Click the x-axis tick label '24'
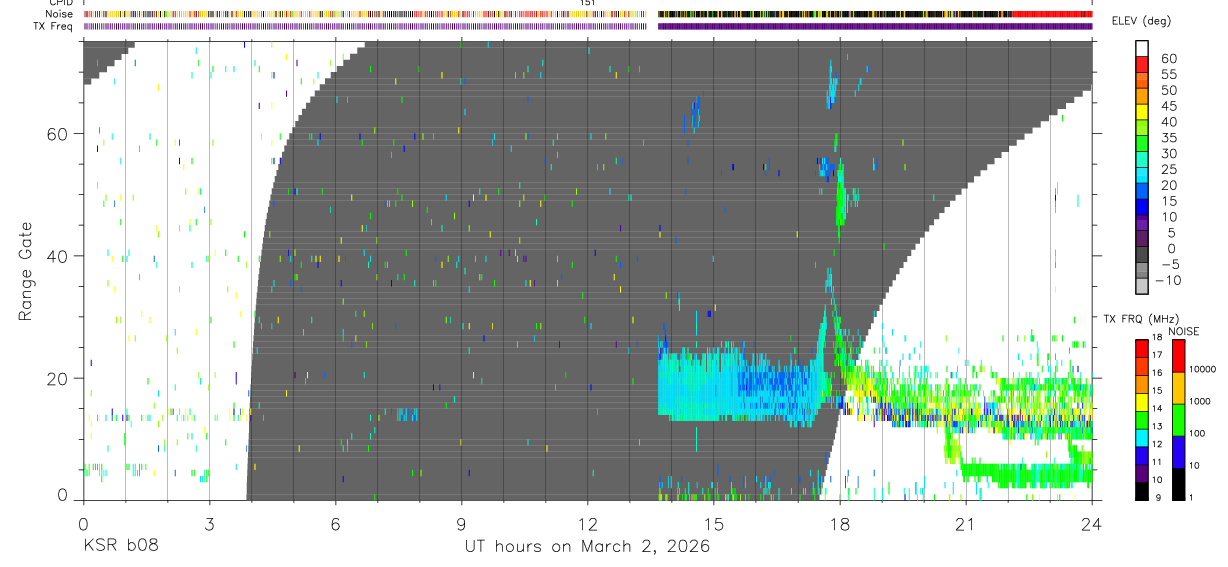 point(1092,523)
